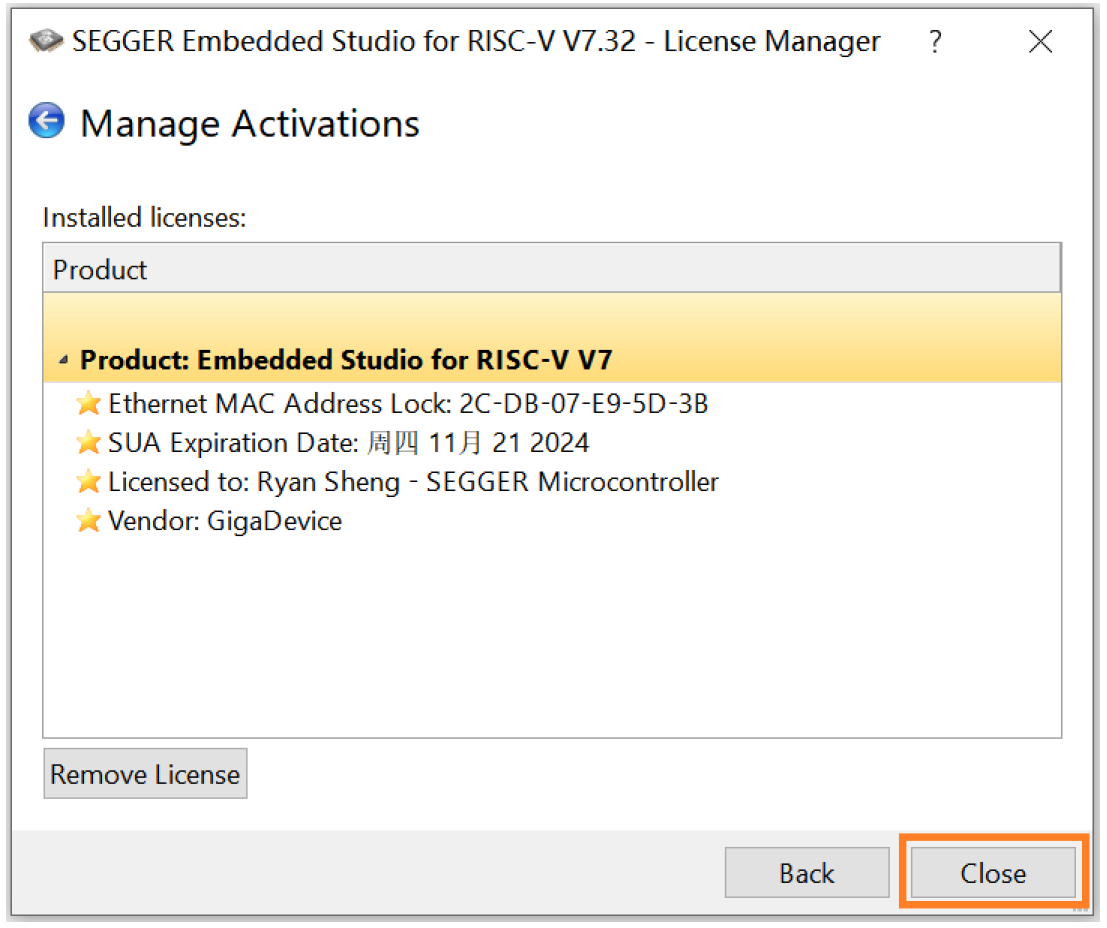Click the License Manager title bar text

click(476, 42)
